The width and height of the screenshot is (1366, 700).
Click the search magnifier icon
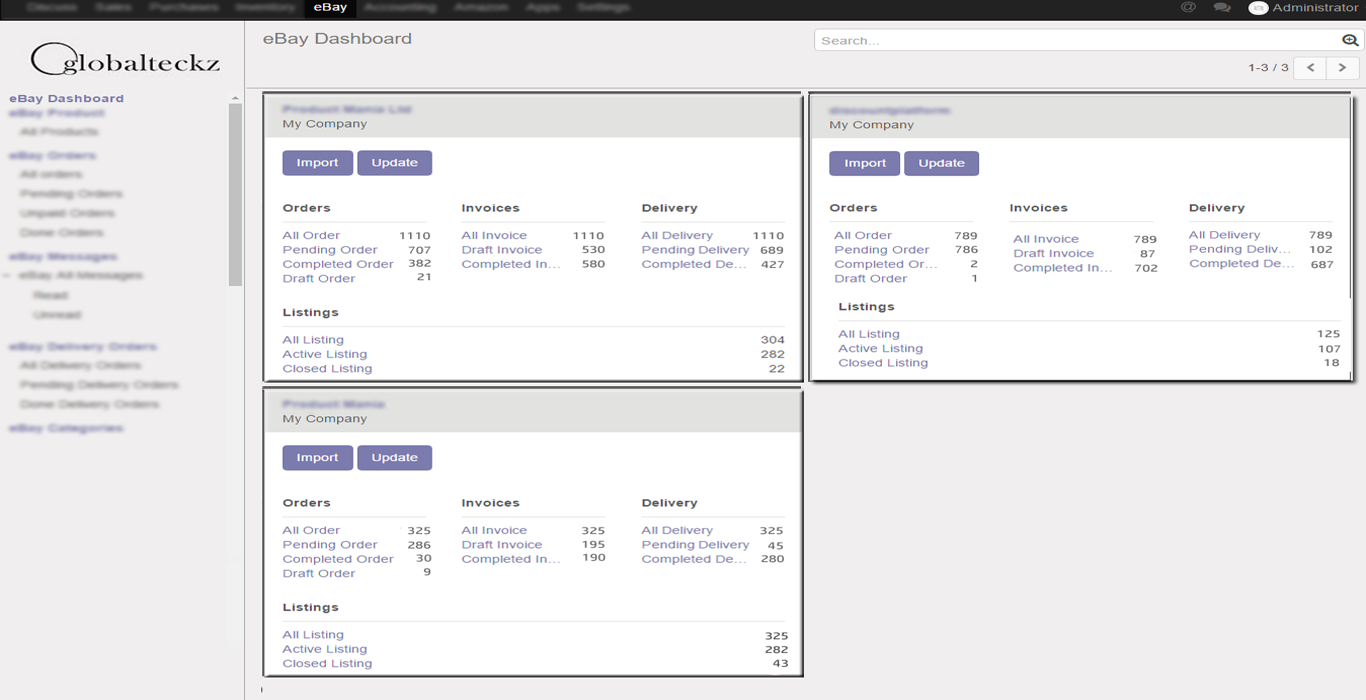(1350, 41)
